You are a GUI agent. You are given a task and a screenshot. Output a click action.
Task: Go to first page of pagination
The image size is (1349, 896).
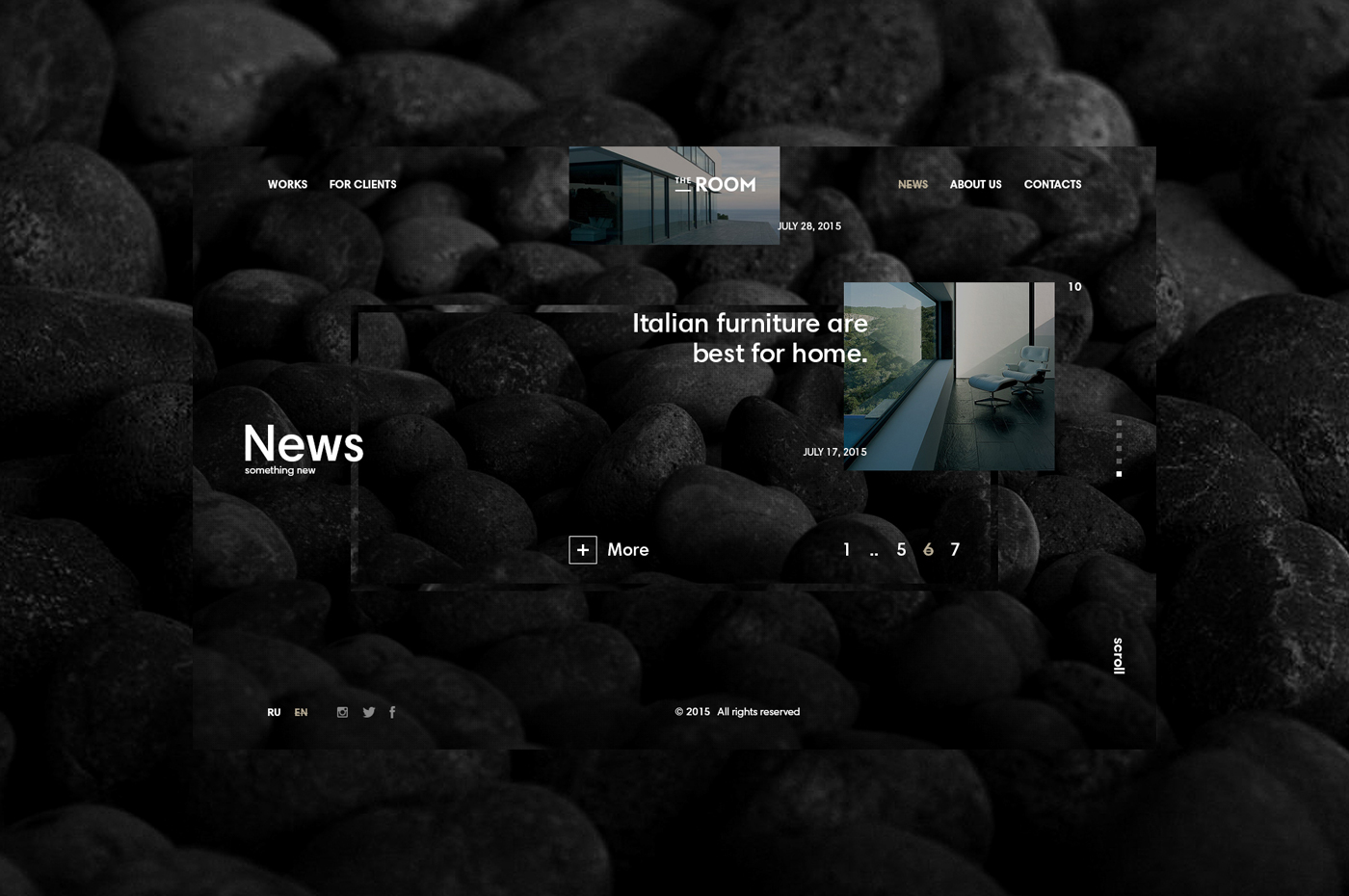click(x=846, y=549)
